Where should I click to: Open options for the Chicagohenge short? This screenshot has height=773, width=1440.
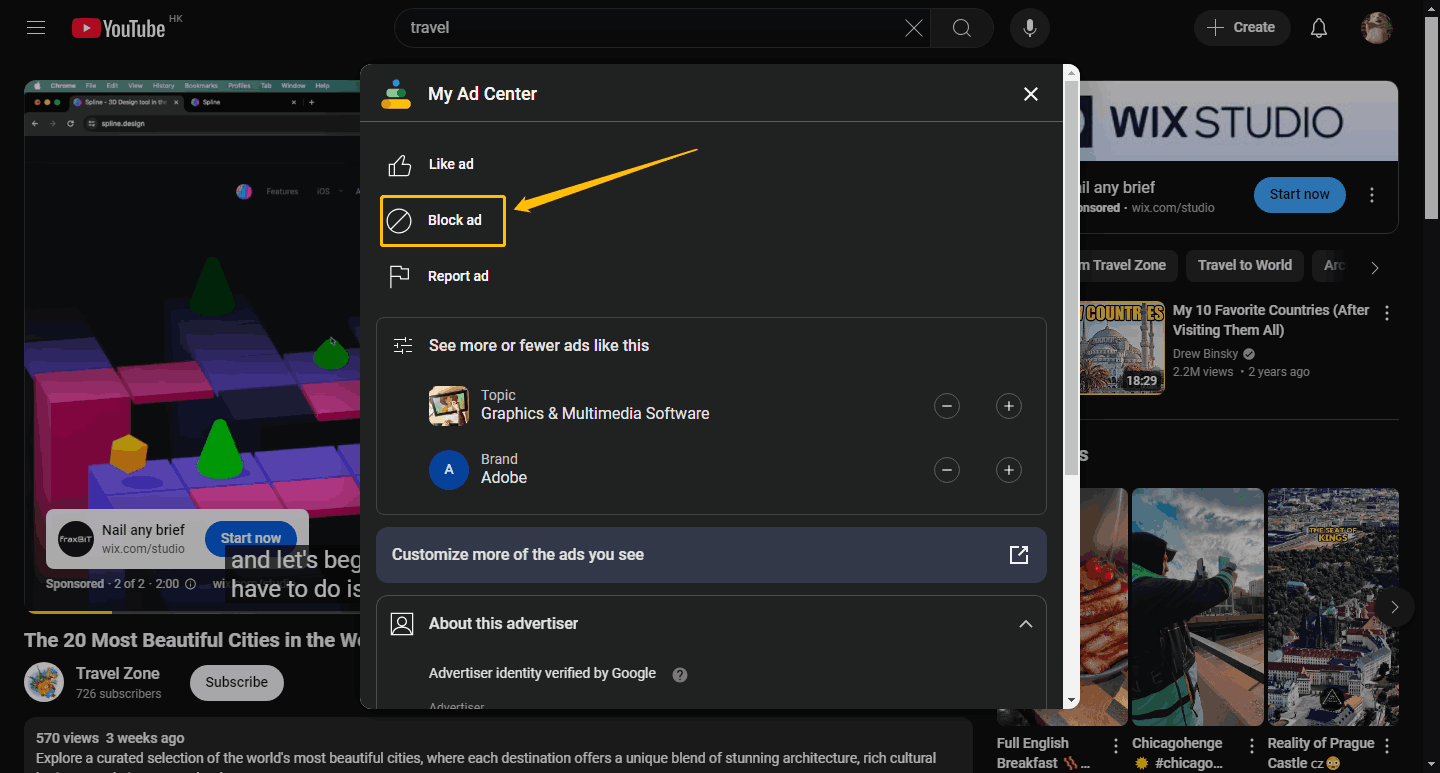pyautogui.click(x=1251, y=746)
